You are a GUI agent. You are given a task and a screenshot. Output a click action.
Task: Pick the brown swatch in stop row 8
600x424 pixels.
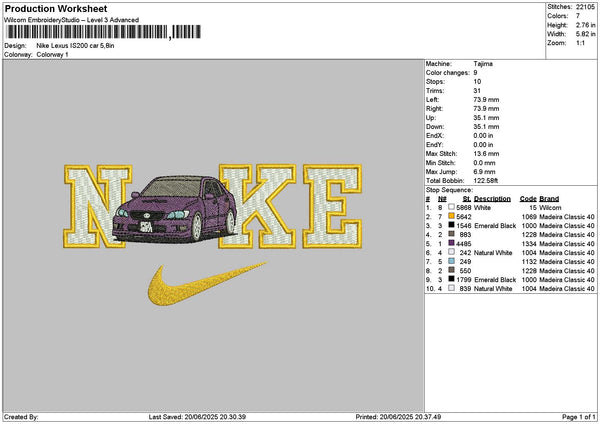point(452,270)
